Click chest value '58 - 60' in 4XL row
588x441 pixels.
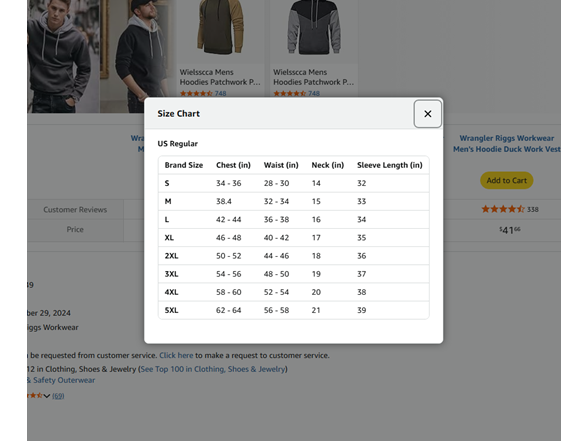(228, 292)
